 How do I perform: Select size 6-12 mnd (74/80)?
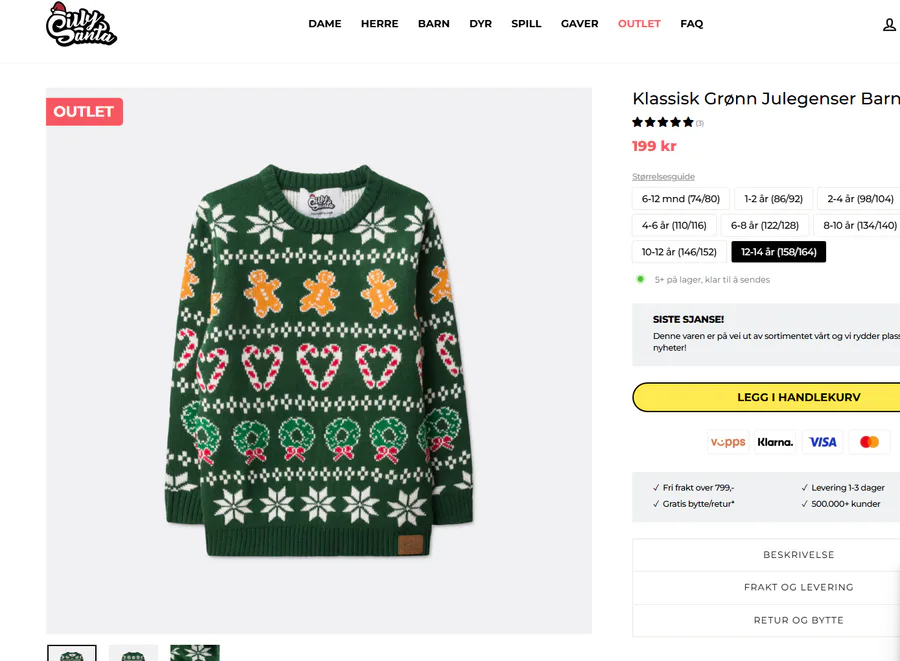click(680, 199)
